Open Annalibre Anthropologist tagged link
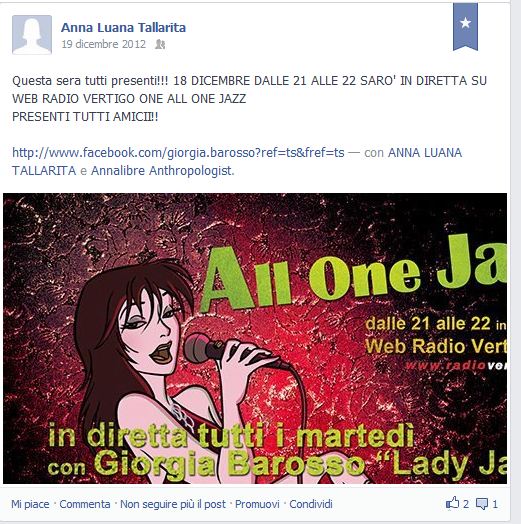 [x=161, y=171]
